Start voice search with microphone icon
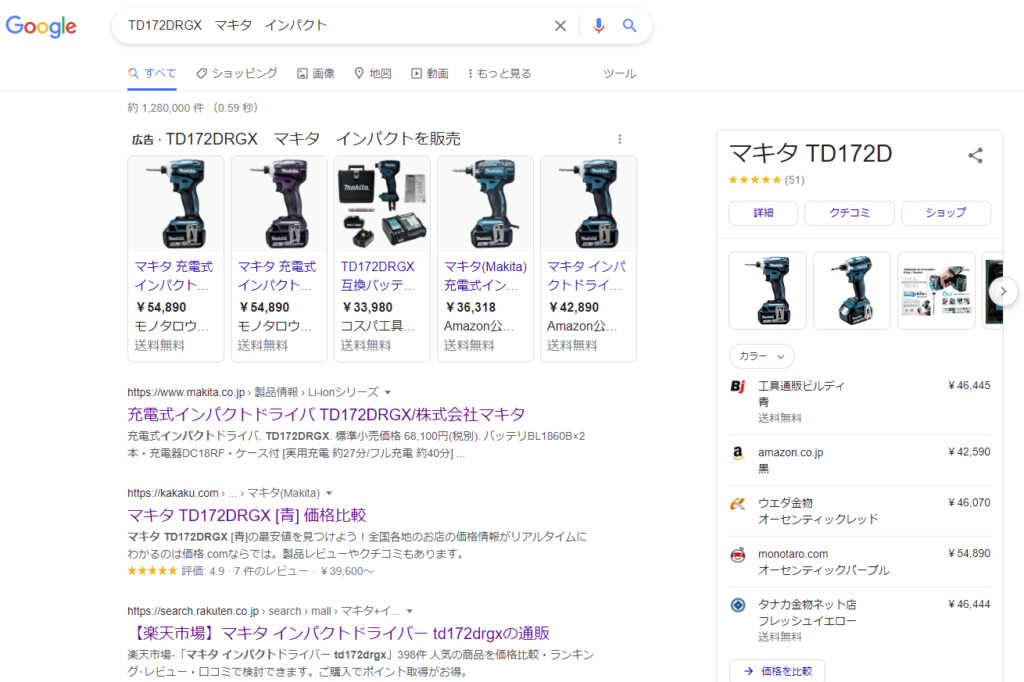The height and width of the screenshot is (682, 1024). (x=598, y=26)
